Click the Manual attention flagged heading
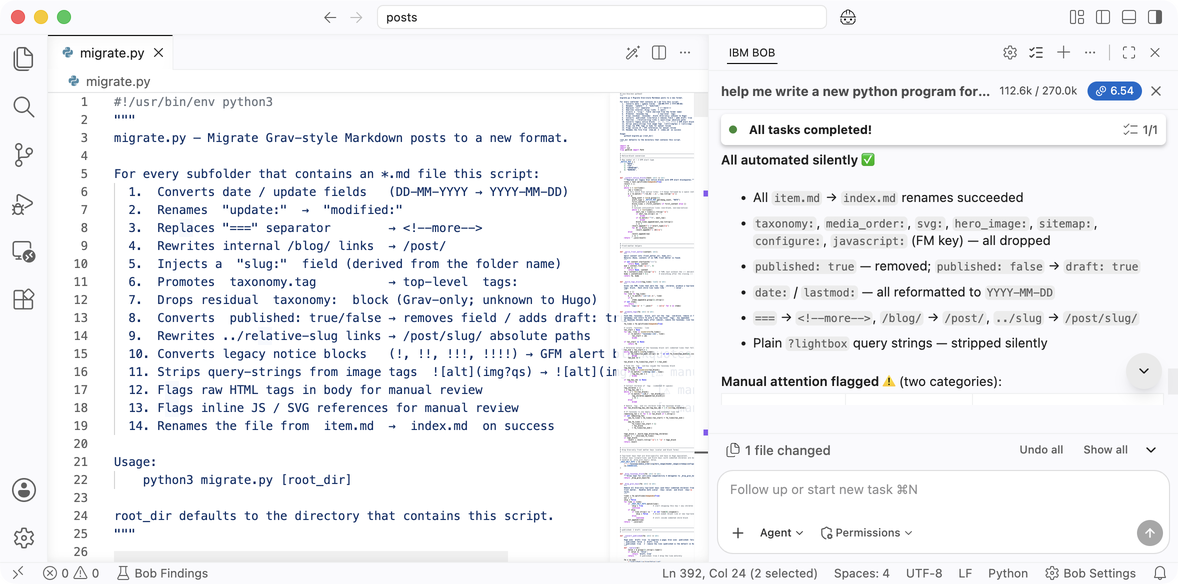This screenshot has height=584, width=1178. click(x=862, y=381)
